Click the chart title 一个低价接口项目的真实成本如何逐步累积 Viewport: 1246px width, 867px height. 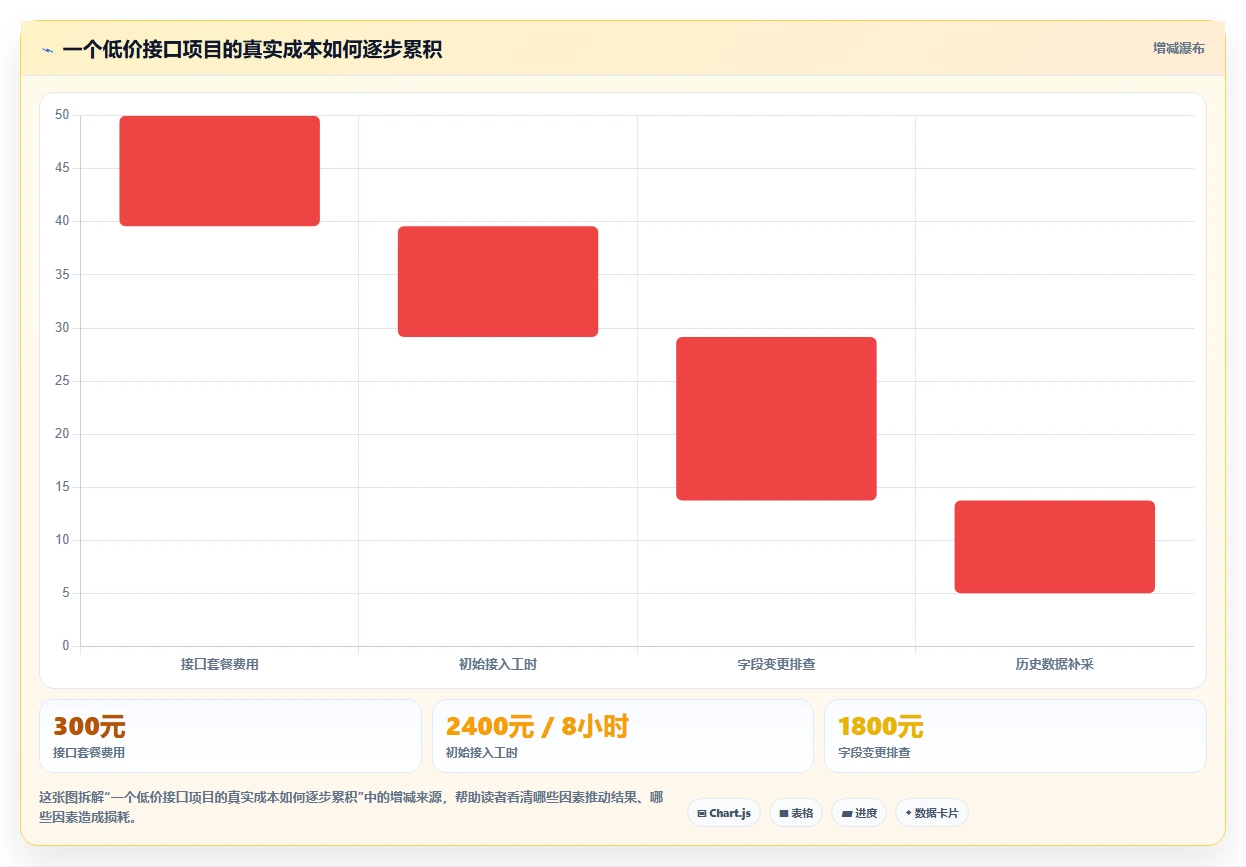pyautogui.click(x=252, y=49)
